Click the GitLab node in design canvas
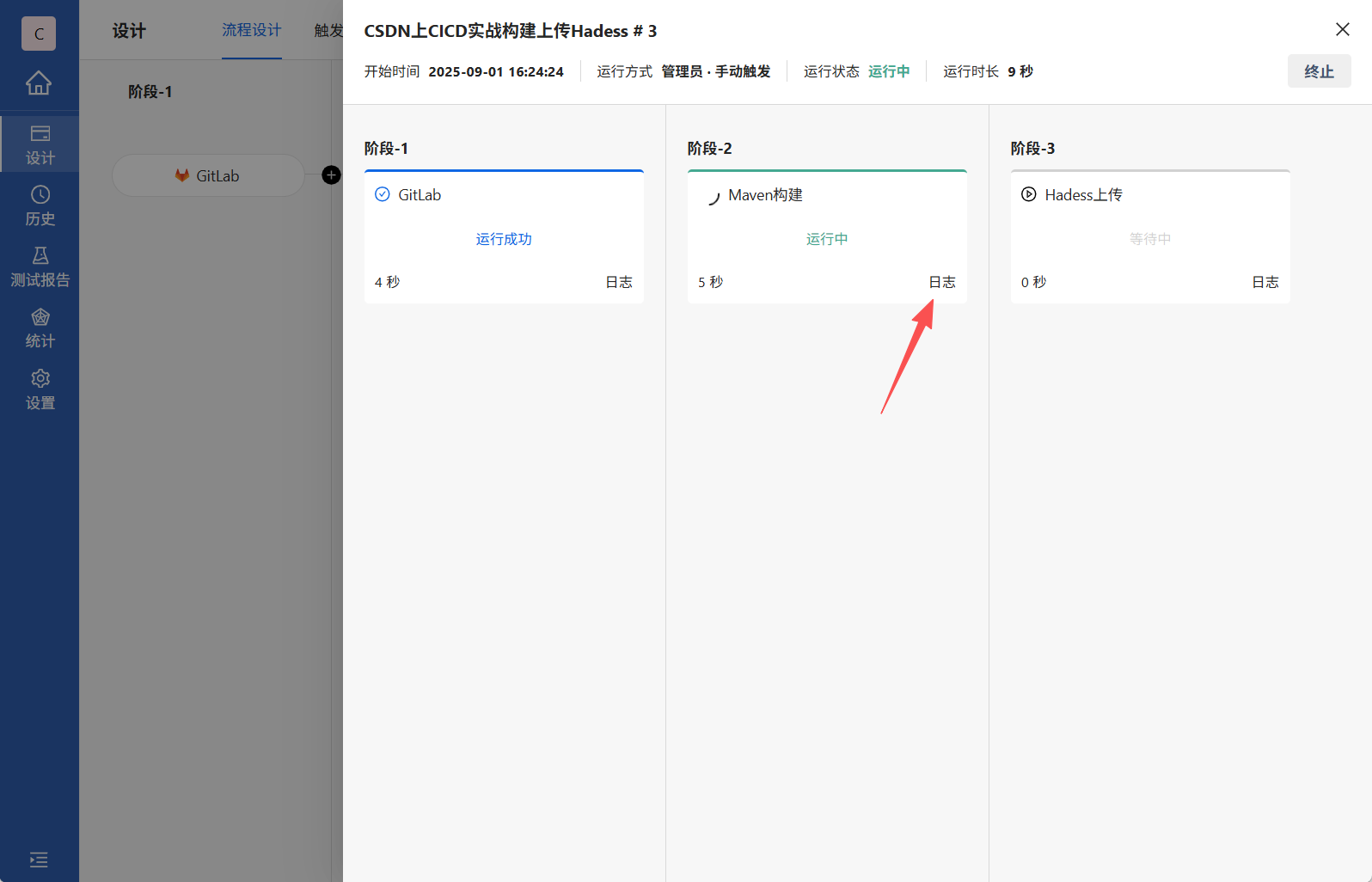This screenshot has height=882, width=1372. pyautogui.click(x=208, y=175)
